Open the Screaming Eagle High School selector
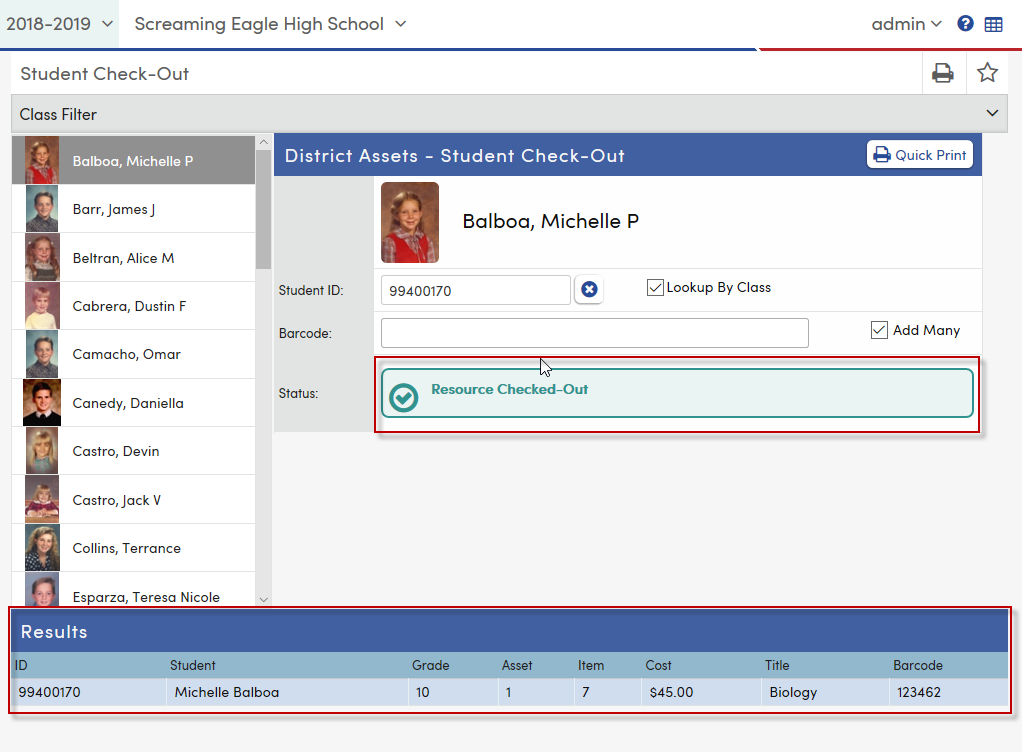 (x=269, y=23)
